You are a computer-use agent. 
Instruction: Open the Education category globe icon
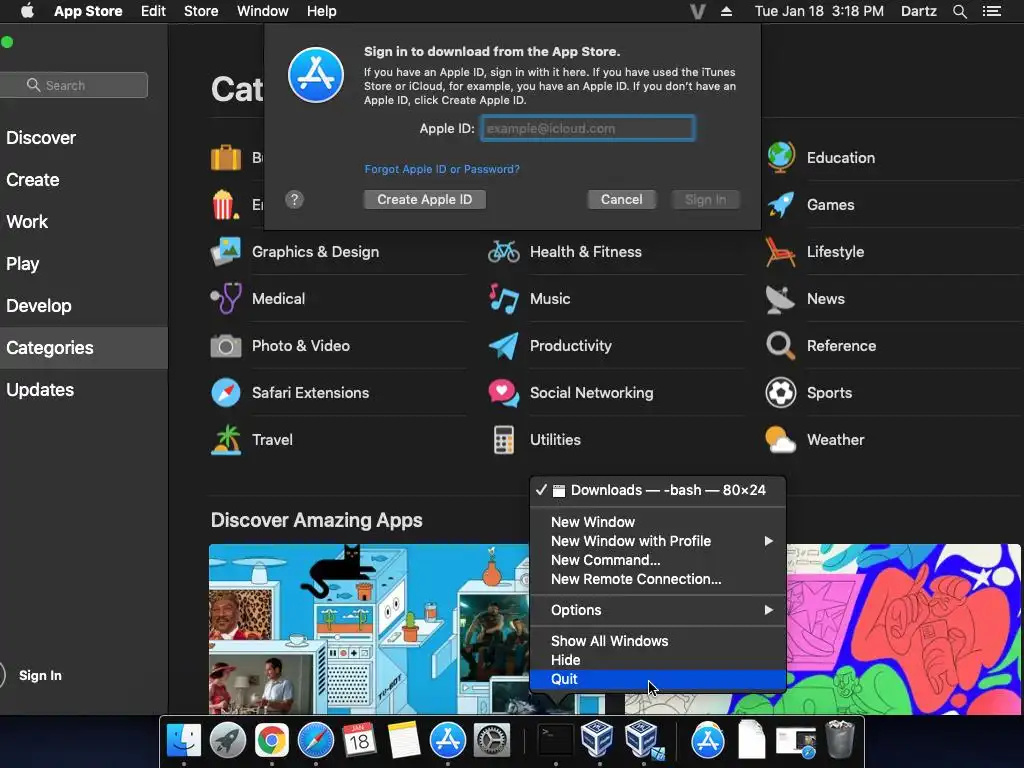pyautogui.click(x=780, y=157)
